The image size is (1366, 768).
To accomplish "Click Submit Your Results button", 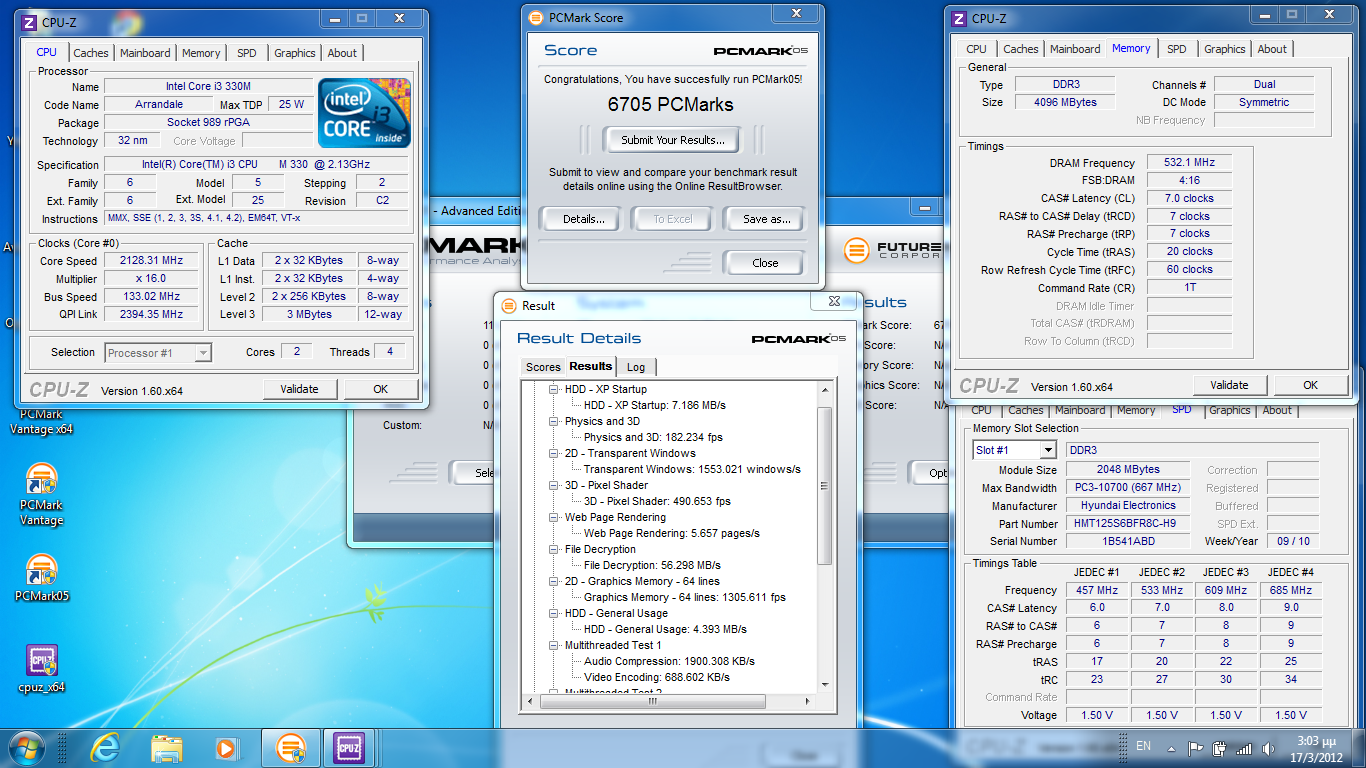I will [673, 140].
